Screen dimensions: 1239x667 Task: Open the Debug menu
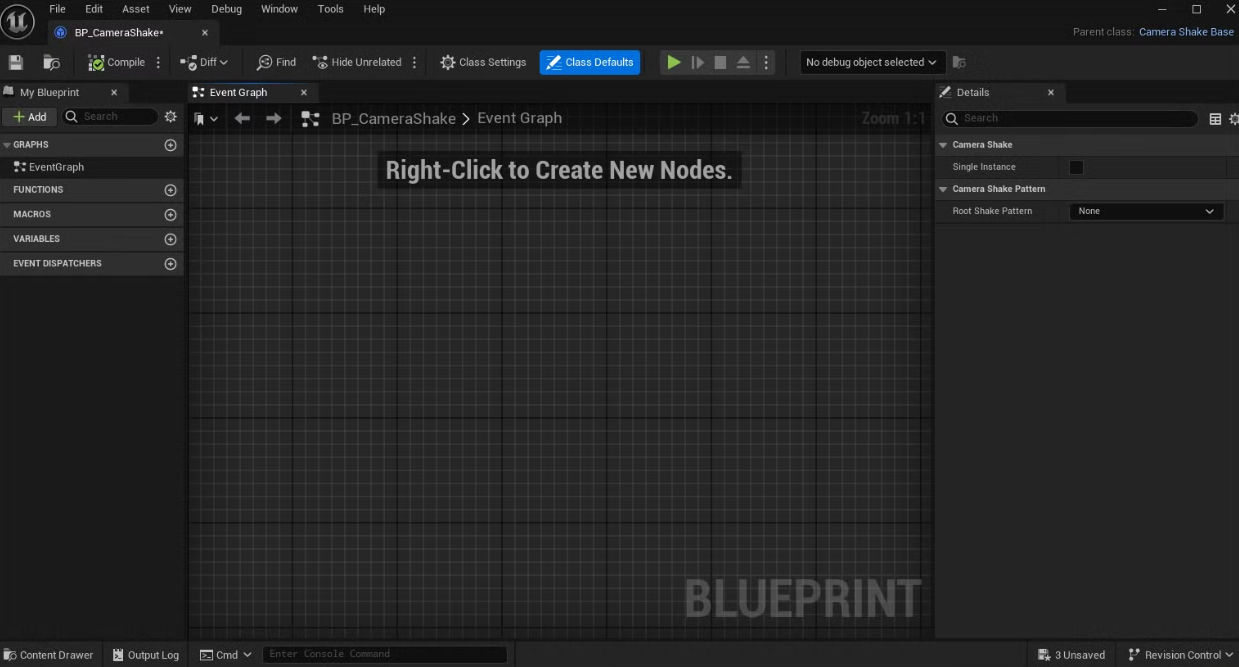(x=226, y=9)
